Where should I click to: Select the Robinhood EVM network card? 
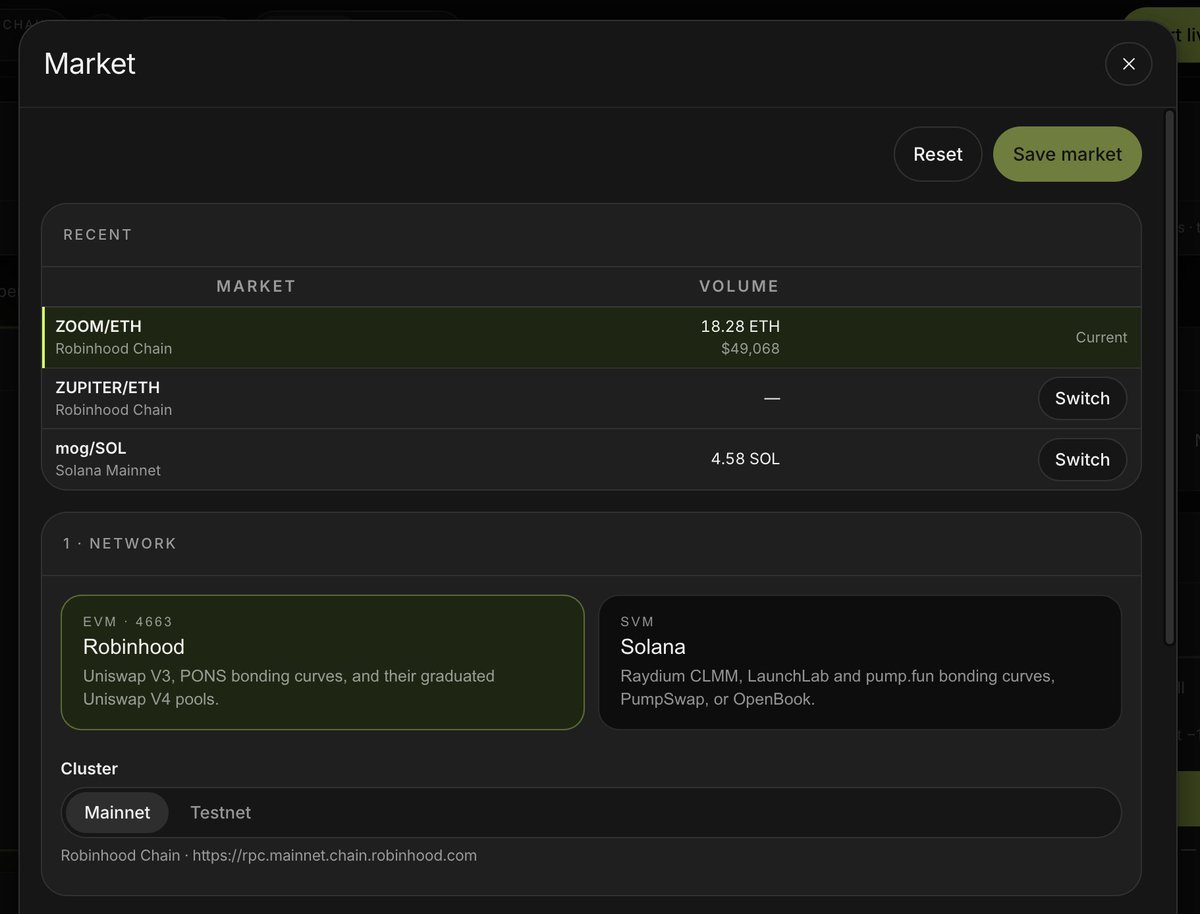322,662
